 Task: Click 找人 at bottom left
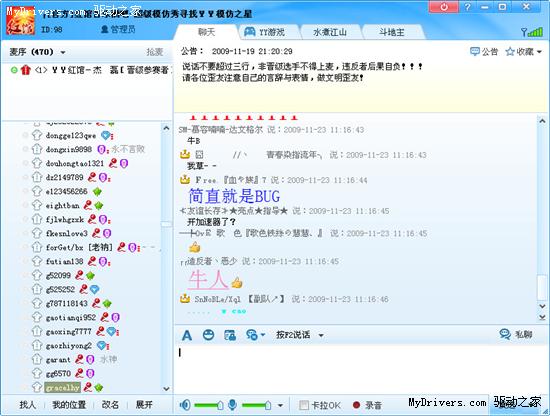27,404
